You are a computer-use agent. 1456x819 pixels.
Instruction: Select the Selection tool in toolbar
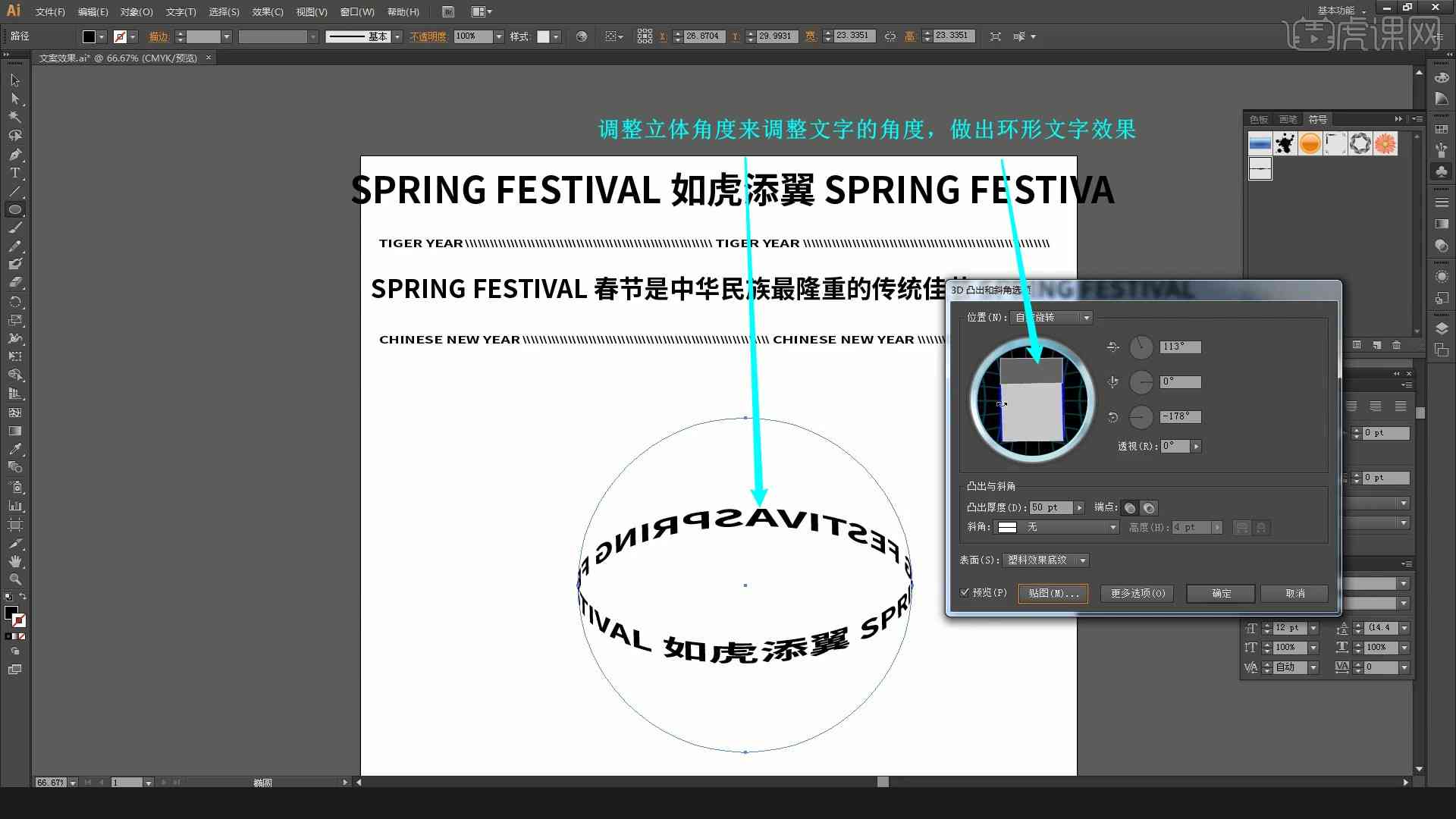pos(14,79)
